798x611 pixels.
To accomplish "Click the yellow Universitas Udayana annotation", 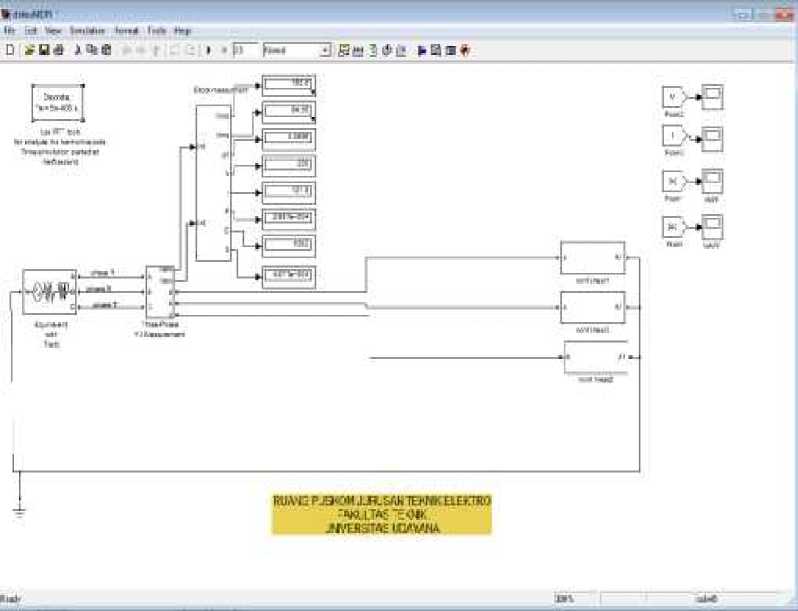I will (x=382, y=514).
